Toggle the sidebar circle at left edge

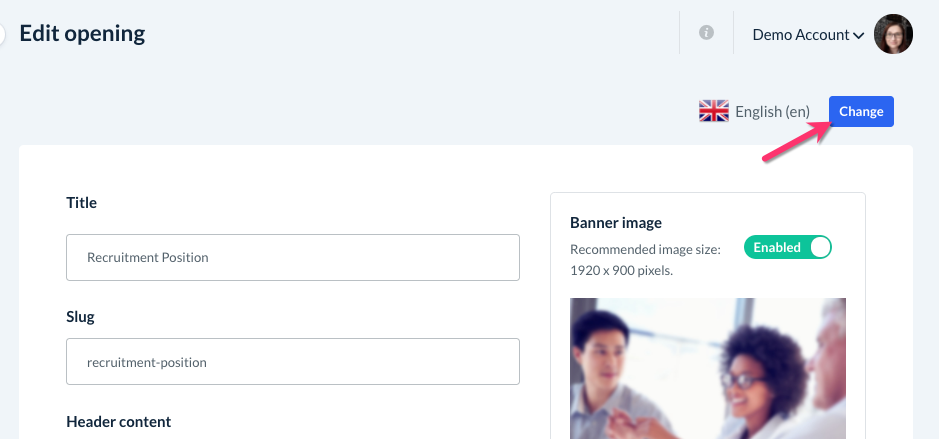(3, 34)
